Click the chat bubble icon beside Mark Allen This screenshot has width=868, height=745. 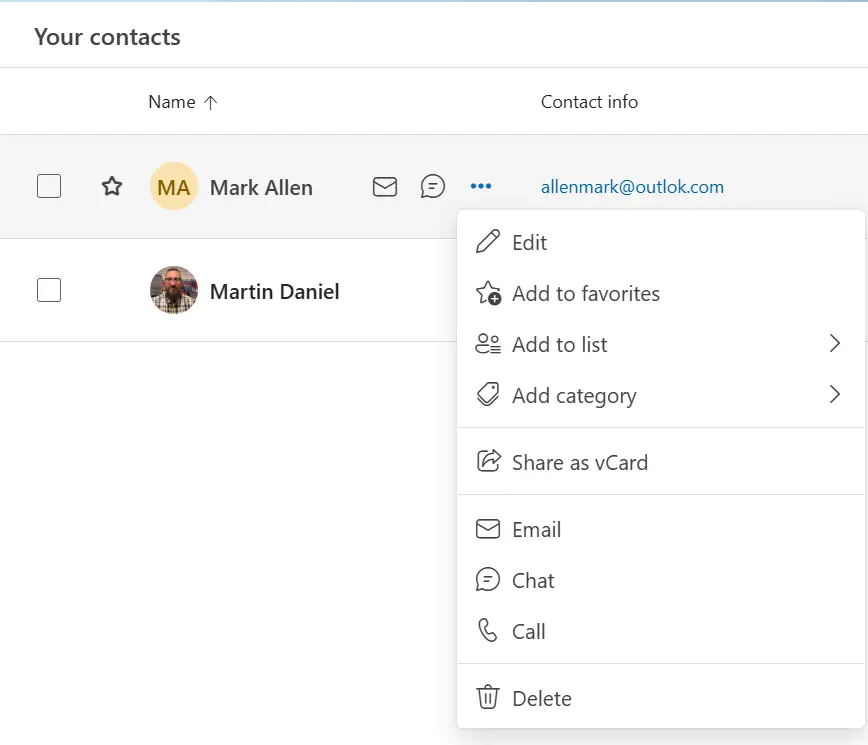coord(433,187)
